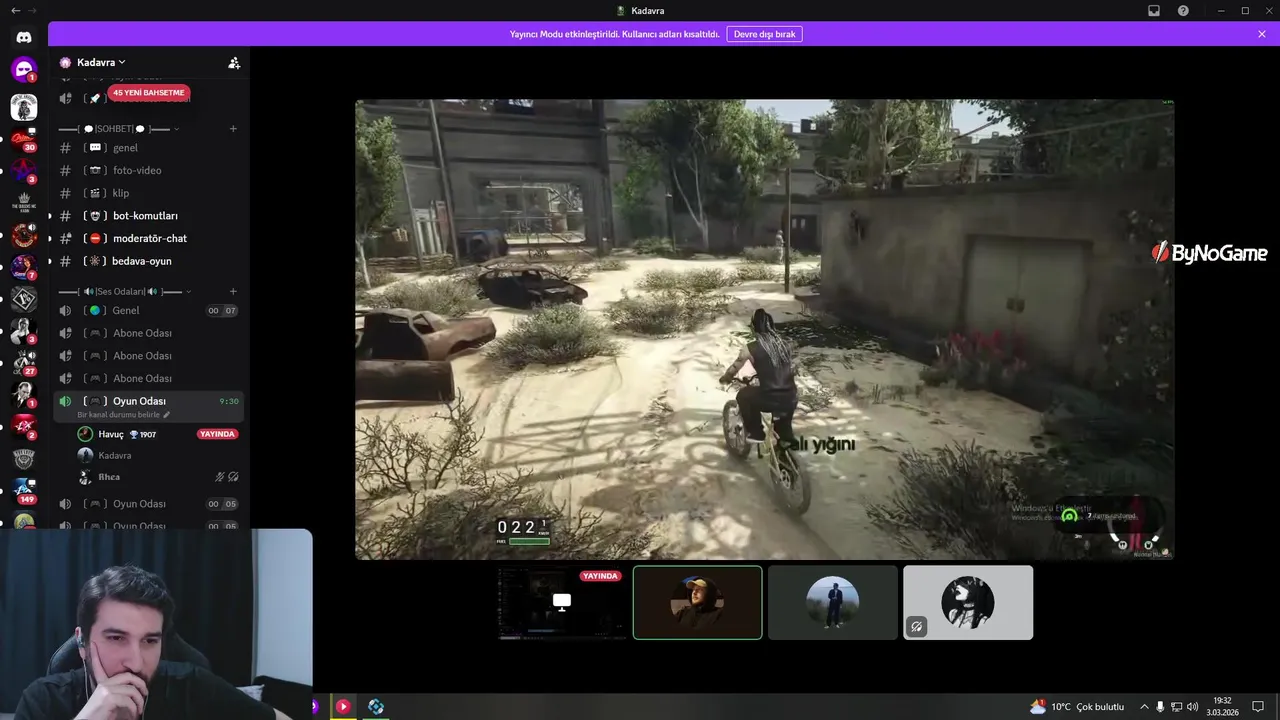The height and width of the screenshot is (720, 1280).
Task: Go forward with the title bar right arrow
Action: click(33, 11)
